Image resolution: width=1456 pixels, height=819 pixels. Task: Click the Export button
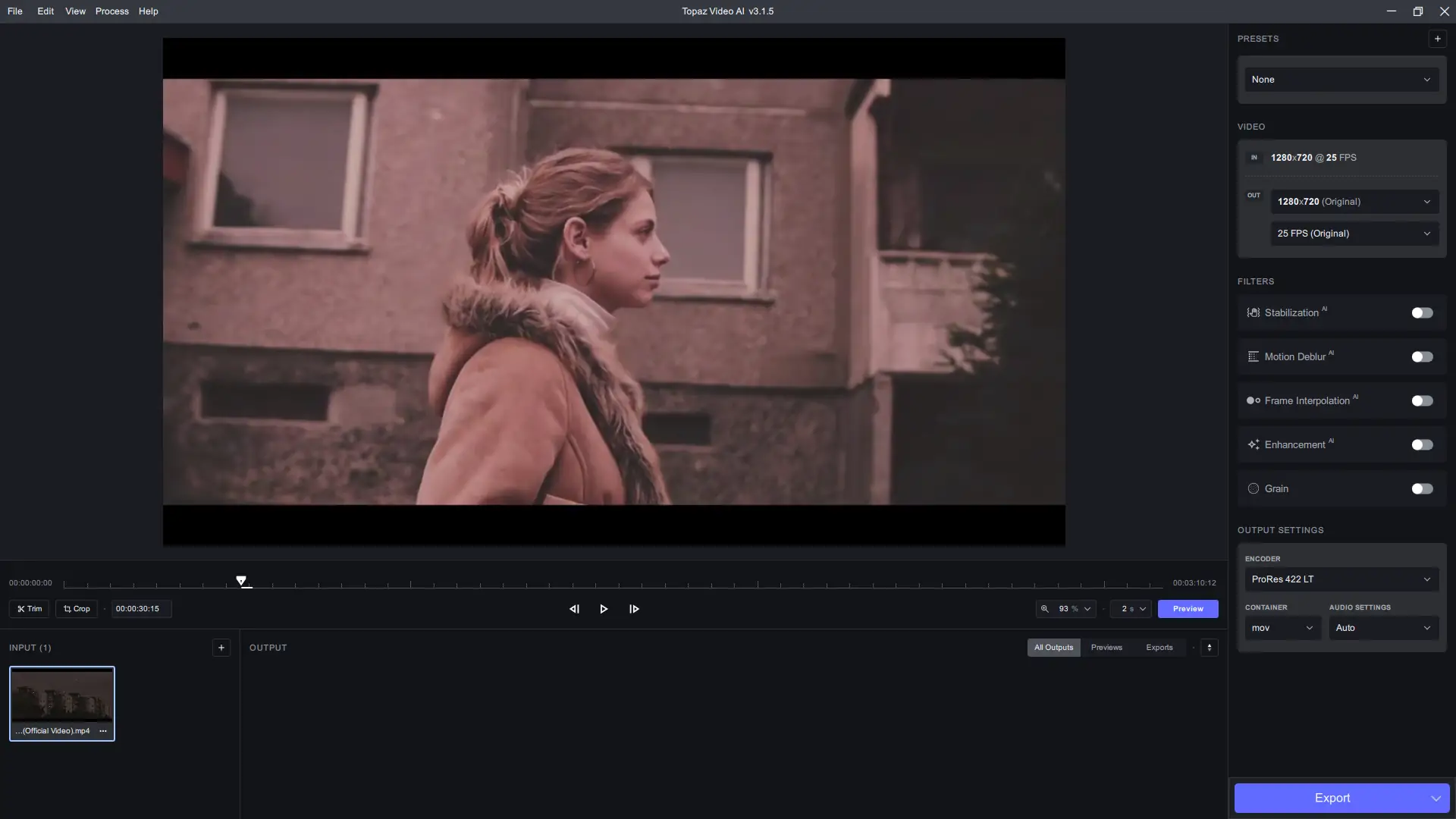coord(1332,798)
